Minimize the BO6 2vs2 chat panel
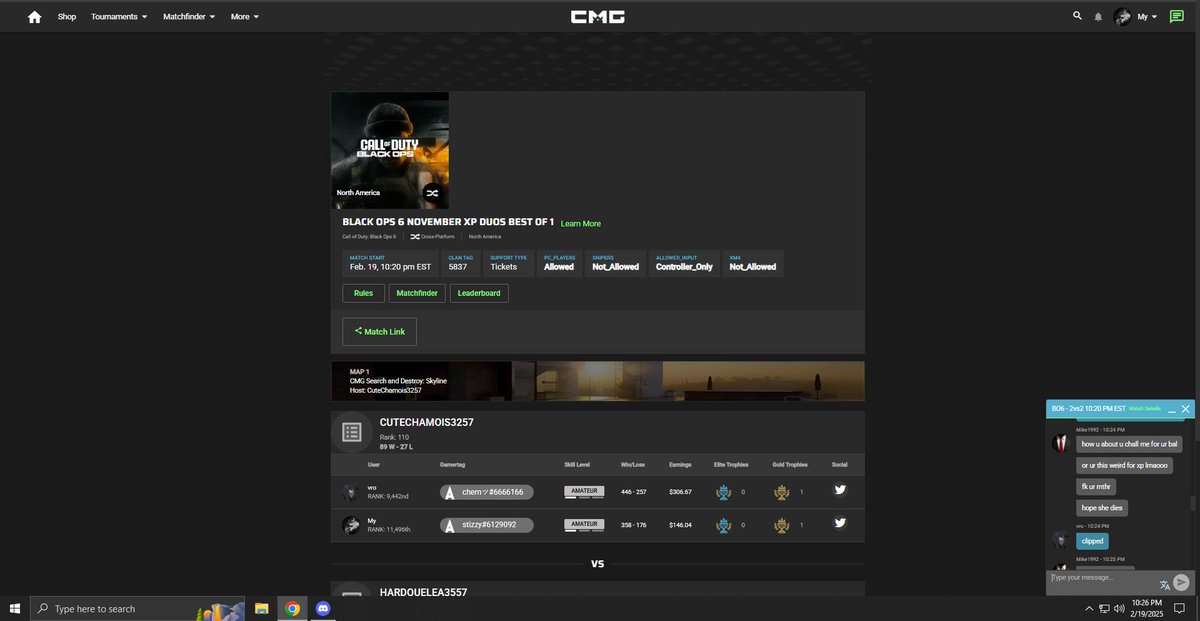The width and height of the screenshot is (1200, 621). pos(1171,409)
